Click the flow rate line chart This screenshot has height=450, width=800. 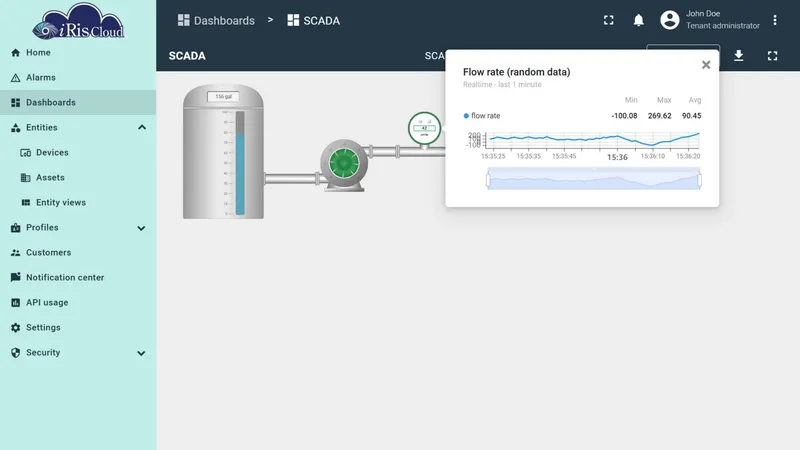[x=593, y=140]
